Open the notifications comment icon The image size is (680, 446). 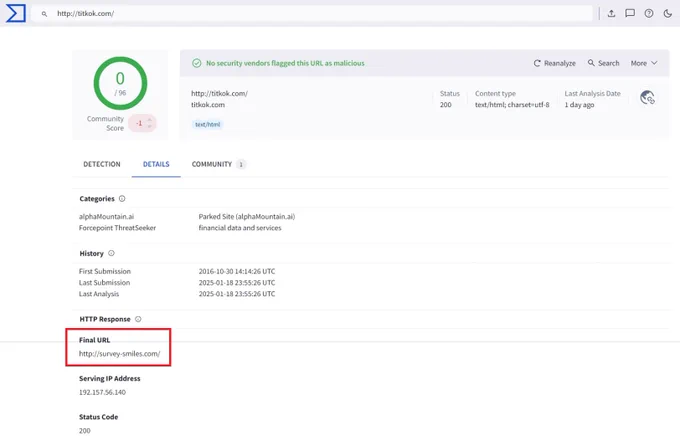pos(630,13)
